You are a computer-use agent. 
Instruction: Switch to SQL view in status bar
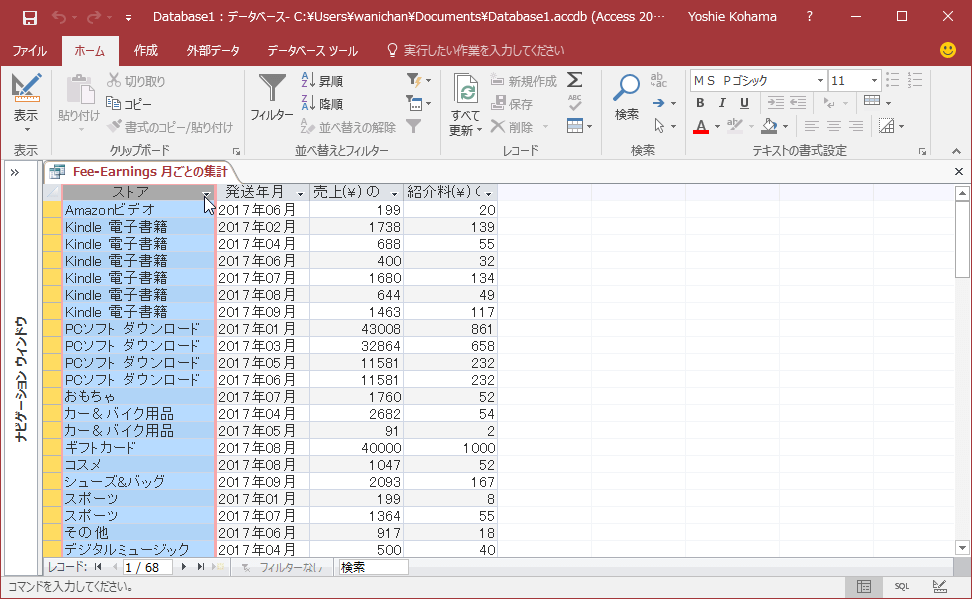[x=901, y=586]
